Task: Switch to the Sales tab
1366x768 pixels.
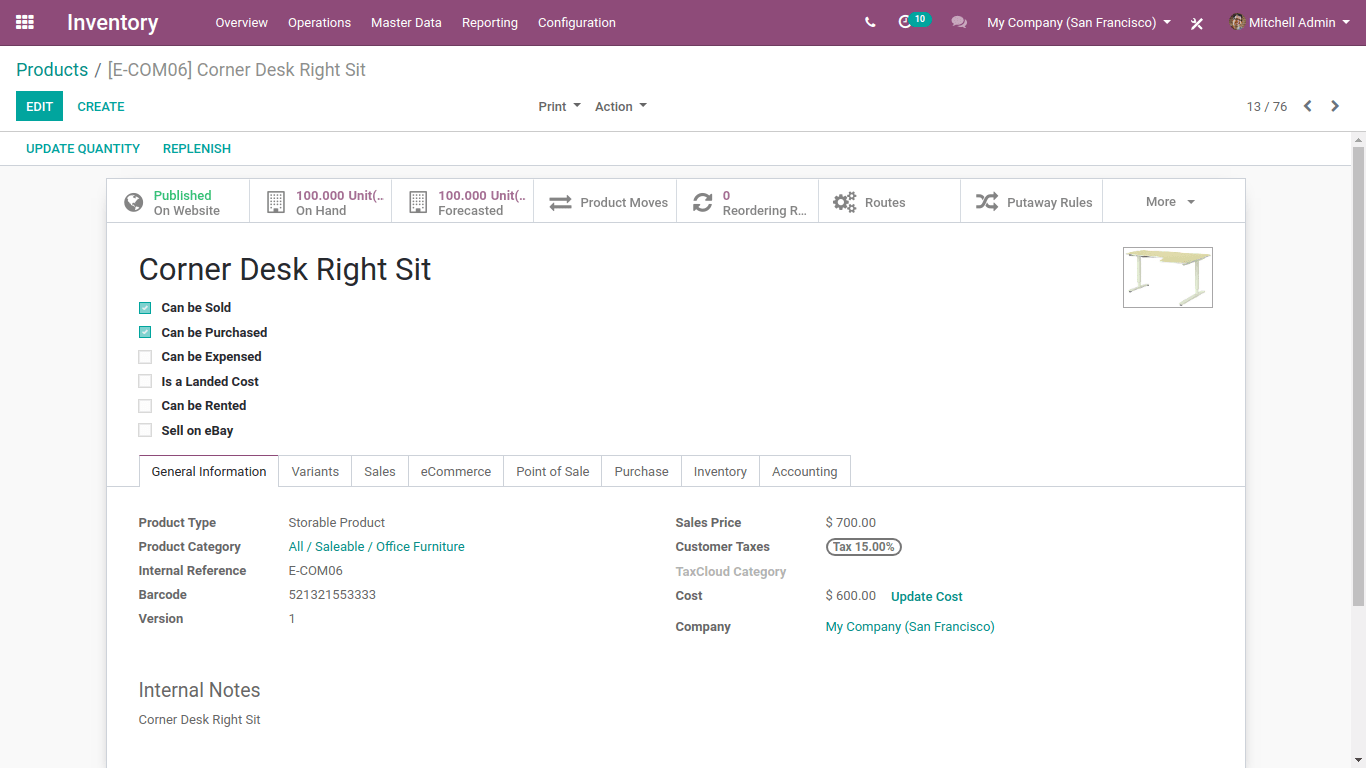Action: (380, 471)
